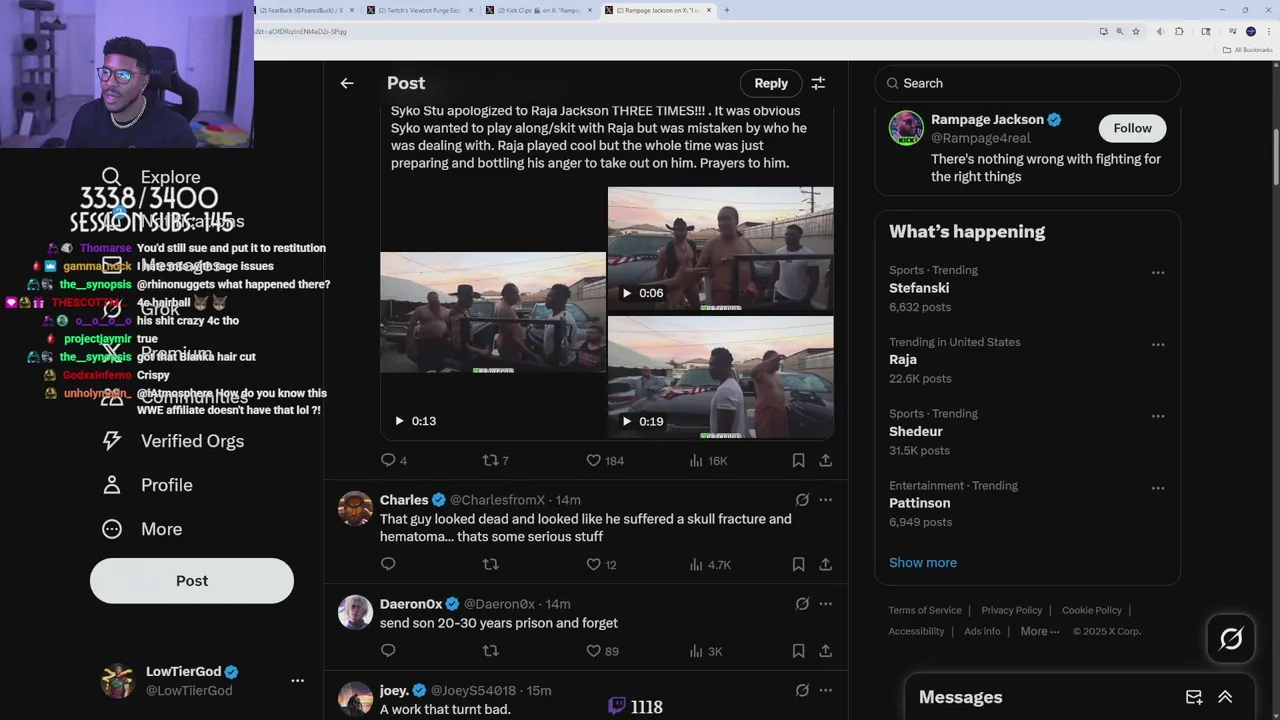This screenshot has height=720, width=1280.
Task: Share Charles's comment
Action: coord(825,564)
